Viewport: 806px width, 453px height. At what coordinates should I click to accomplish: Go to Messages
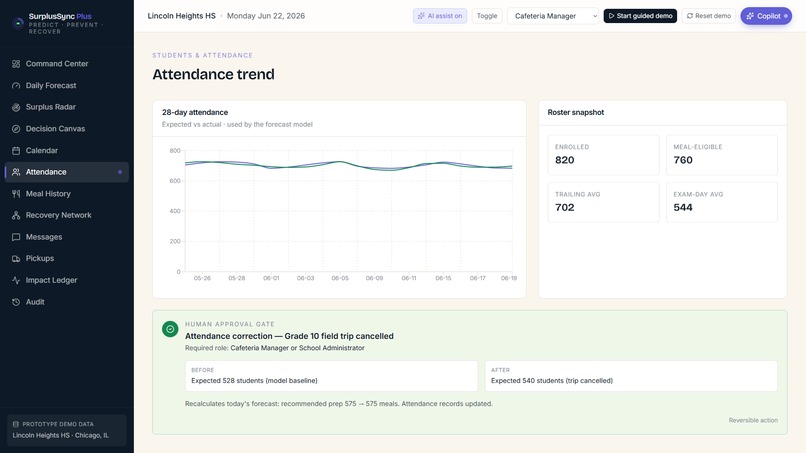click(67, 237)
